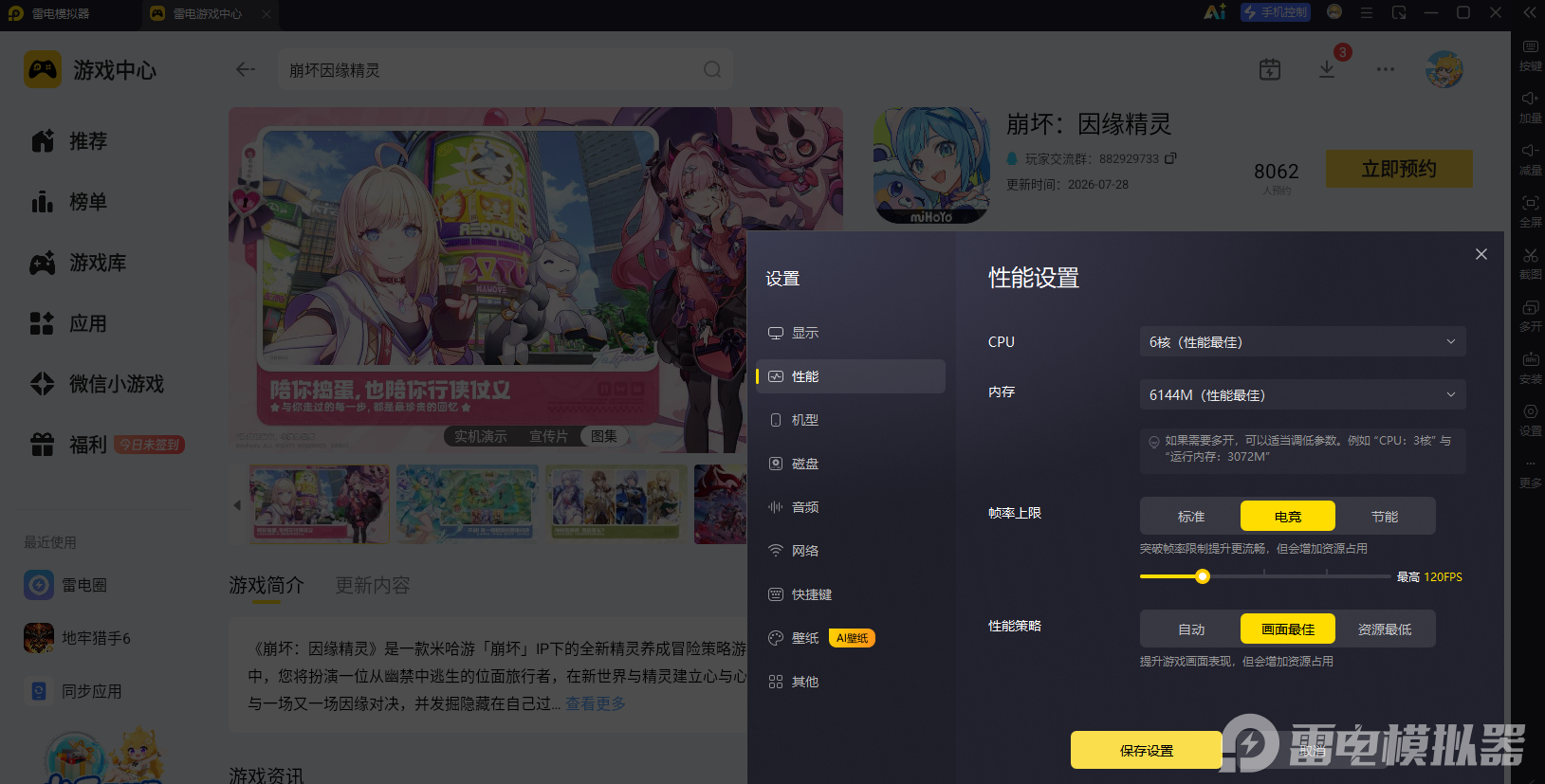Screen dimensions: 1545x784
Task: Click the 查看更多 link in game intro
Action: [x=596, y=703]
